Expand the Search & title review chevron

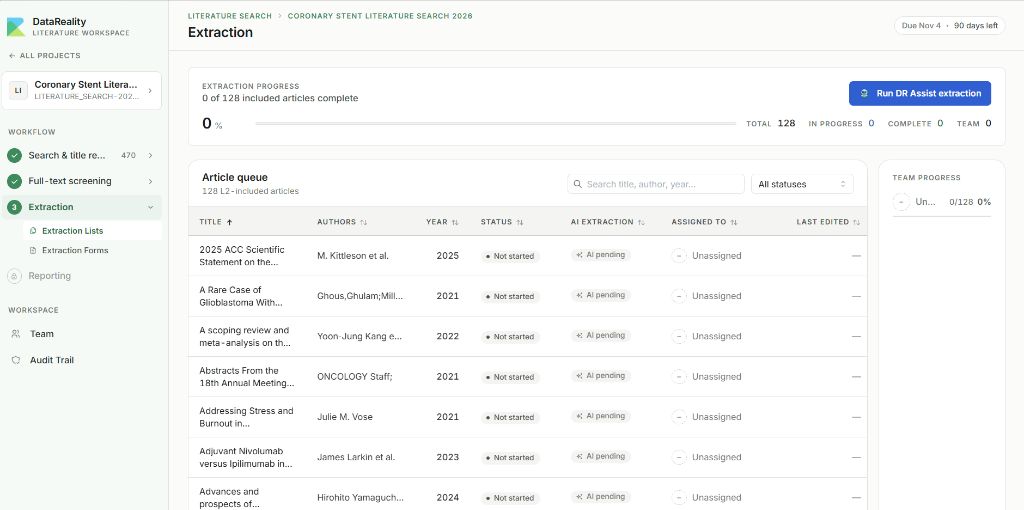150,155
